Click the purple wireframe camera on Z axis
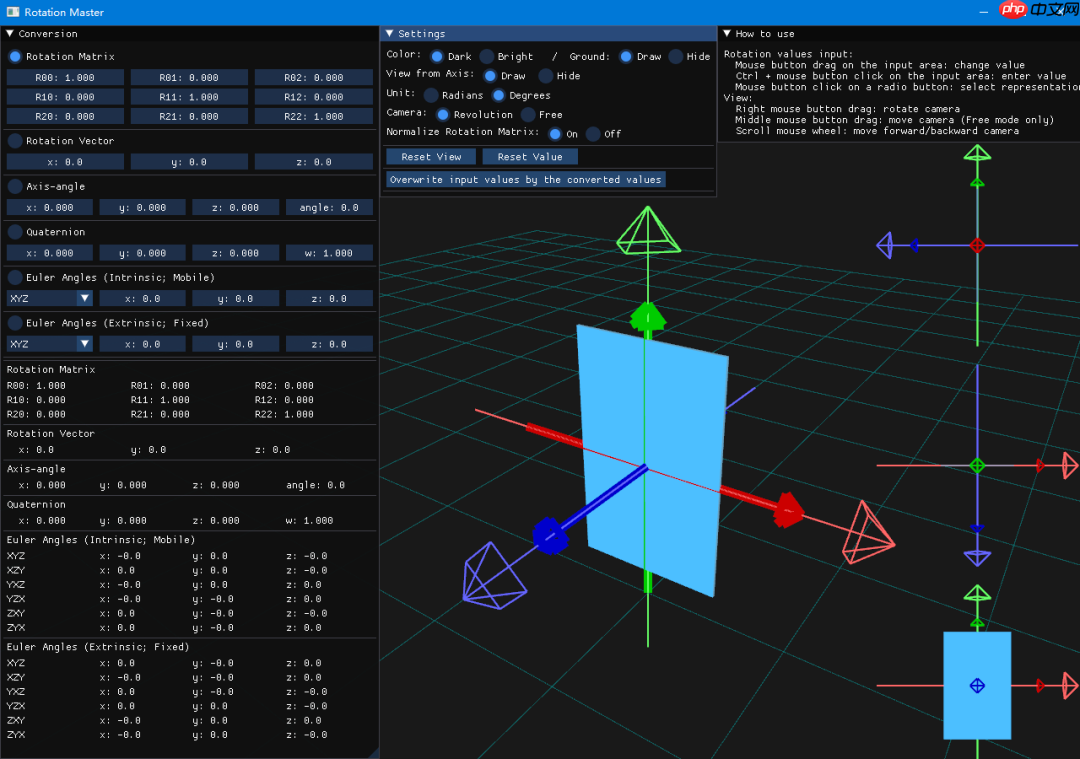The height and width of the screenshot is (759, 1080). click(x=492, y=574)
